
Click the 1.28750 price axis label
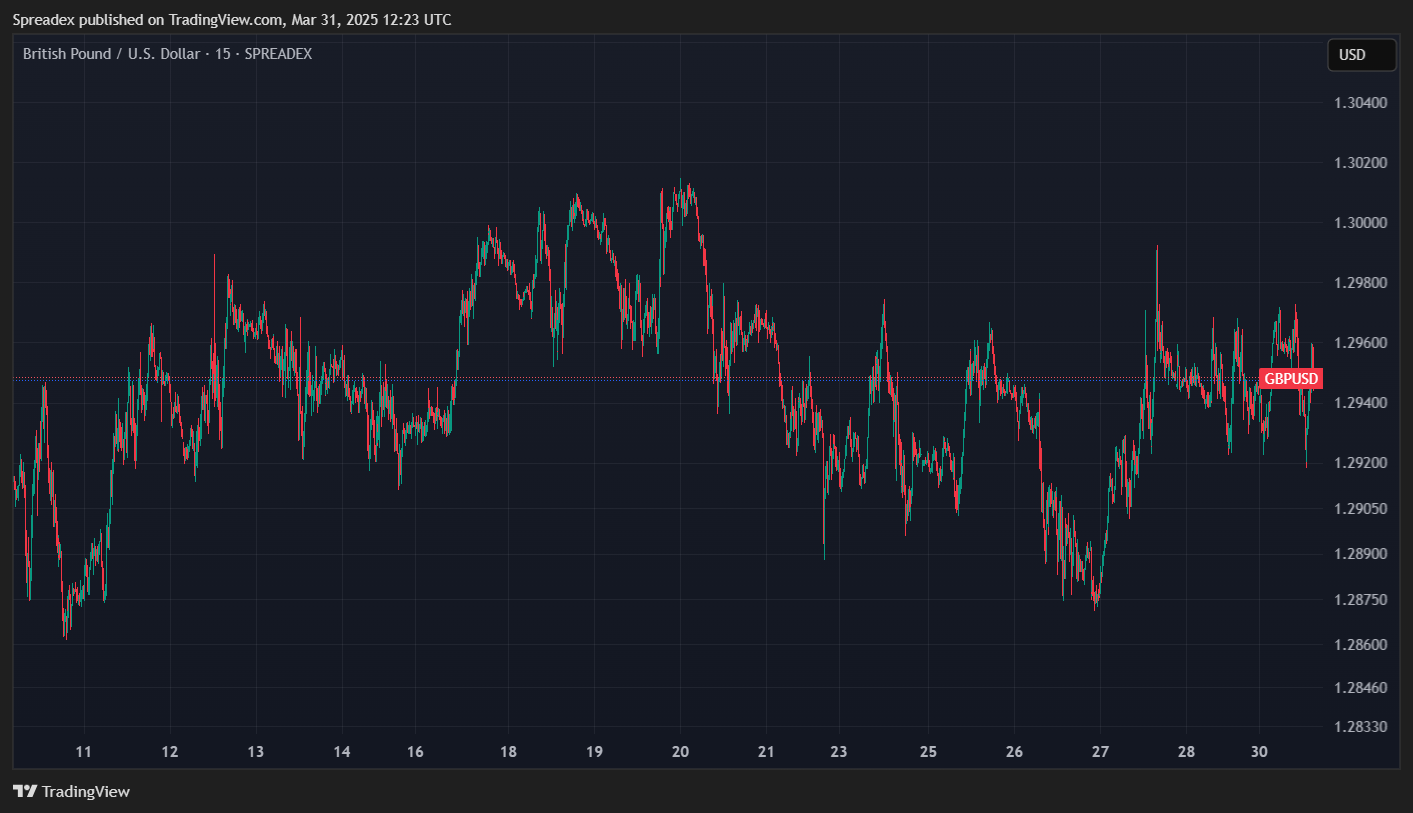pos(1361,599)
